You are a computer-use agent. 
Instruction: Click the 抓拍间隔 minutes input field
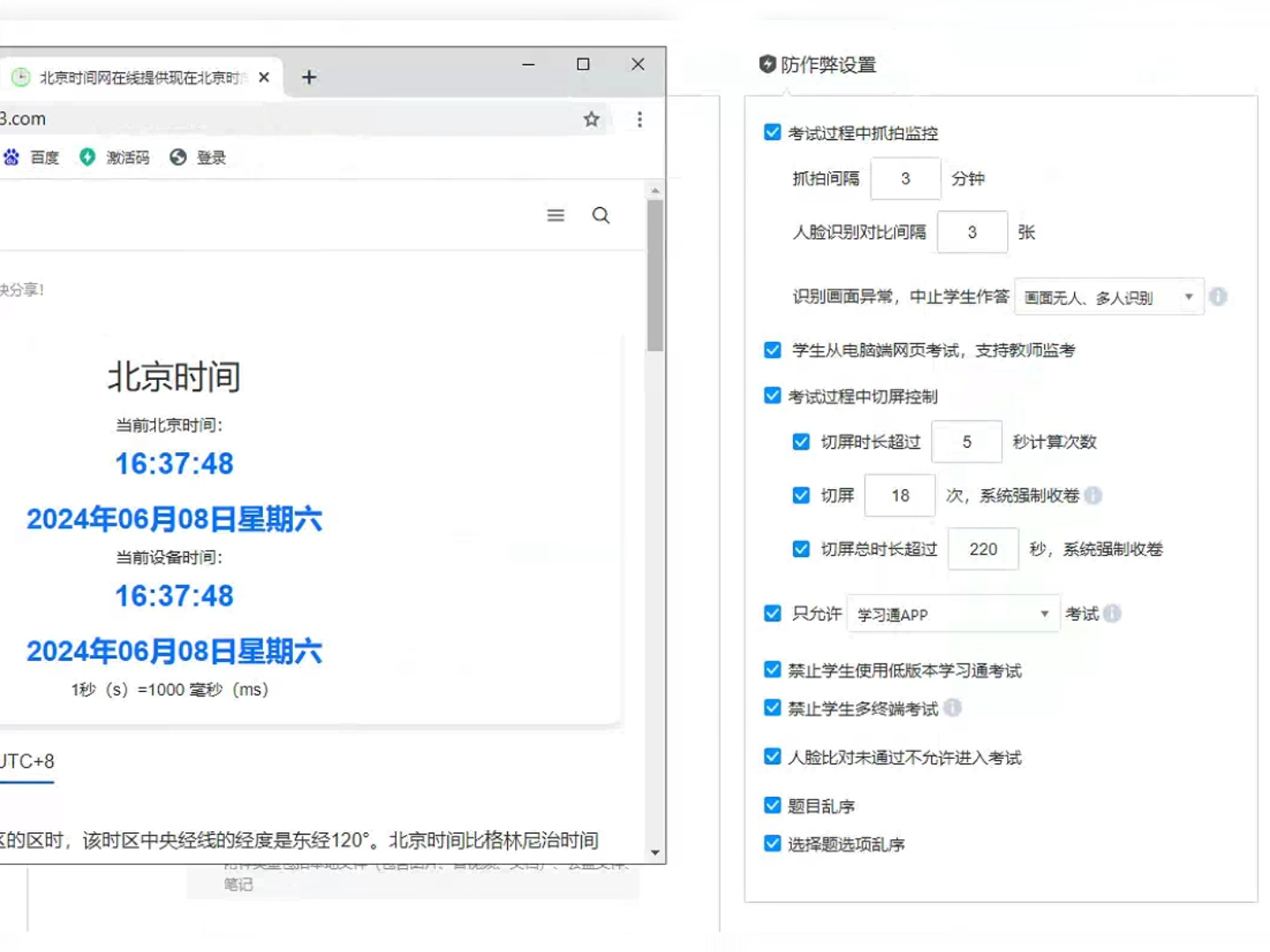pos(905,179)
